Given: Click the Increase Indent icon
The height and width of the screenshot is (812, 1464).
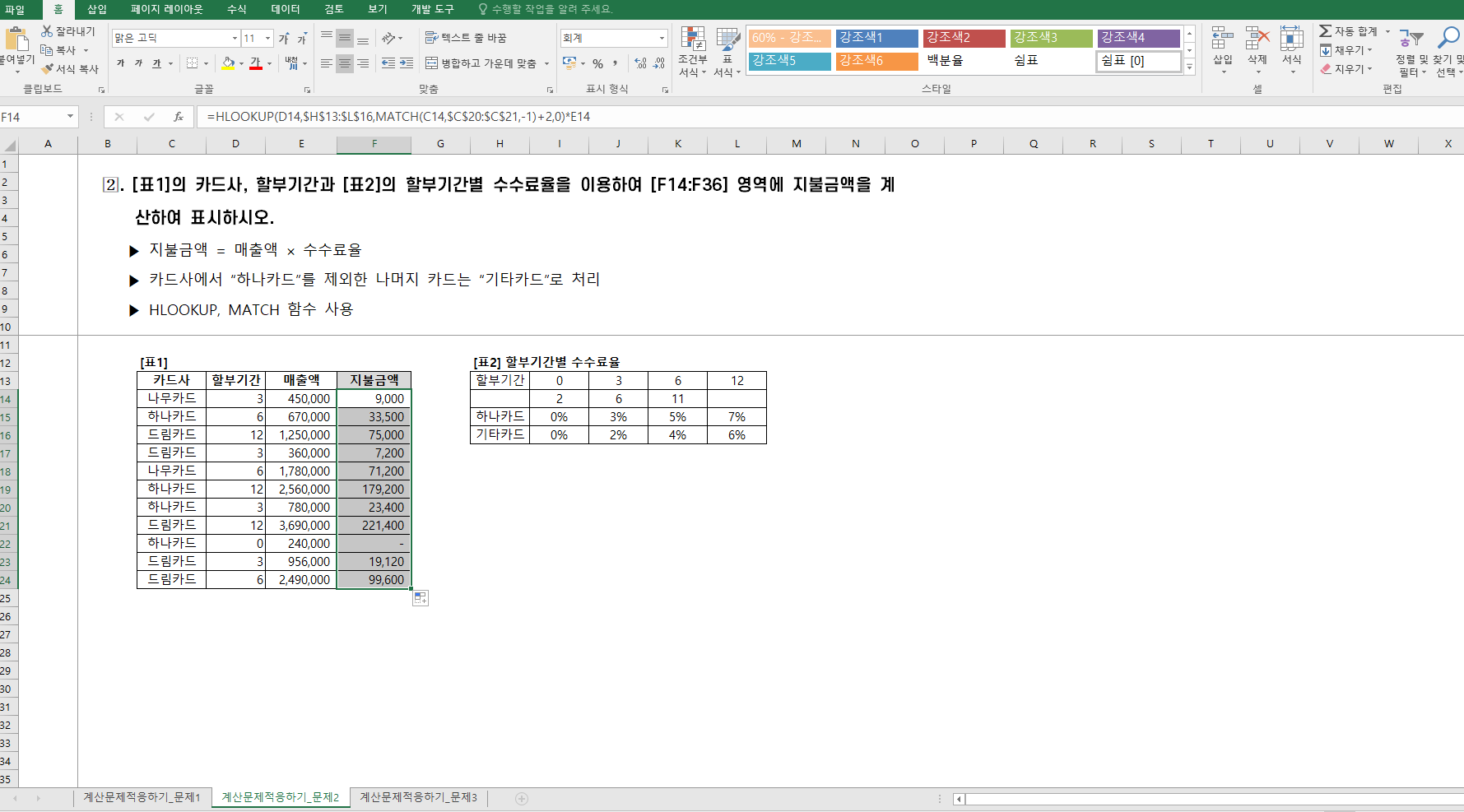Looking at the screenshot, I should coord(407,63).
